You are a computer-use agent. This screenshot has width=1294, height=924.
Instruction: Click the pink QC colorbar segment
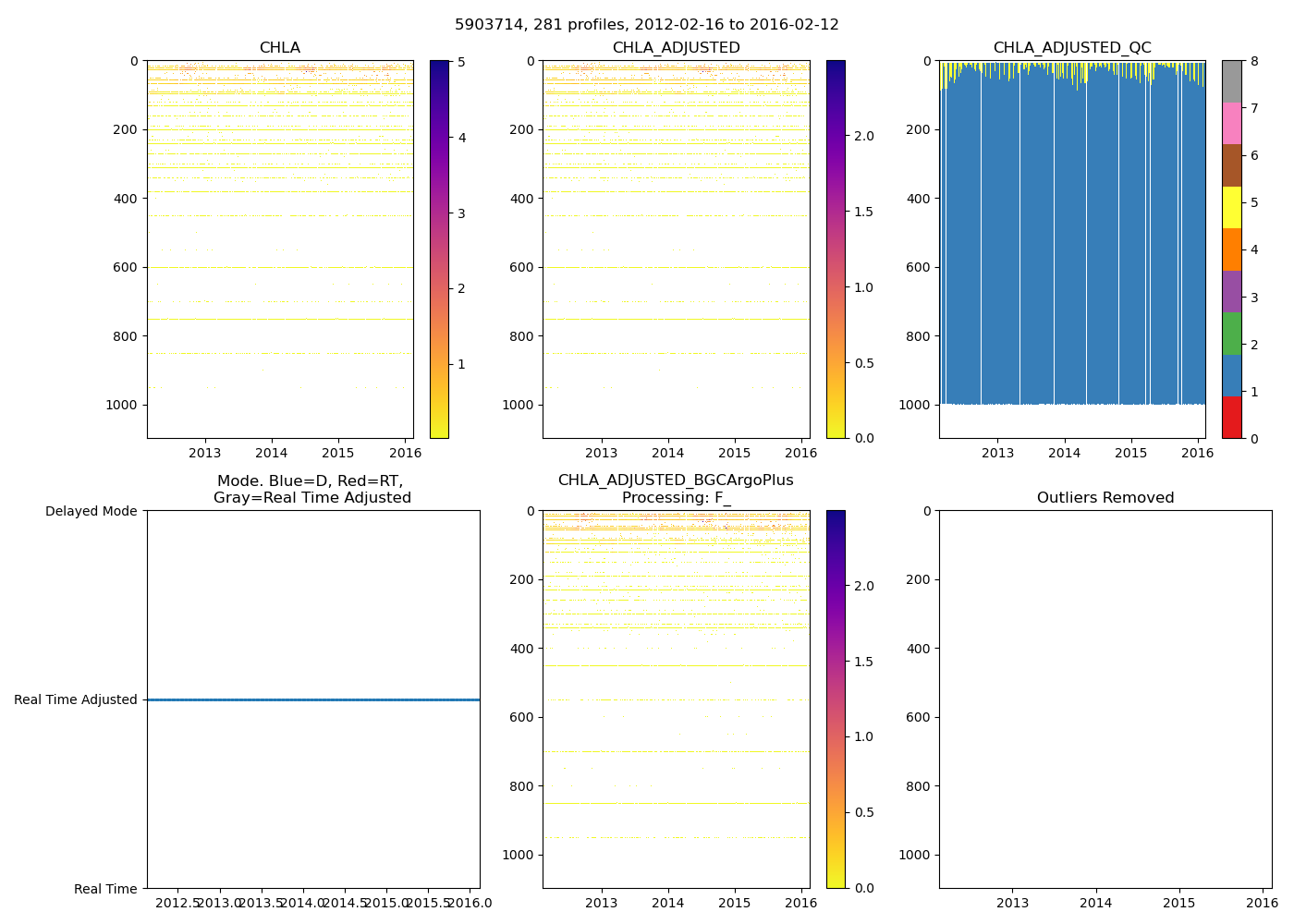coord(1231,123)
